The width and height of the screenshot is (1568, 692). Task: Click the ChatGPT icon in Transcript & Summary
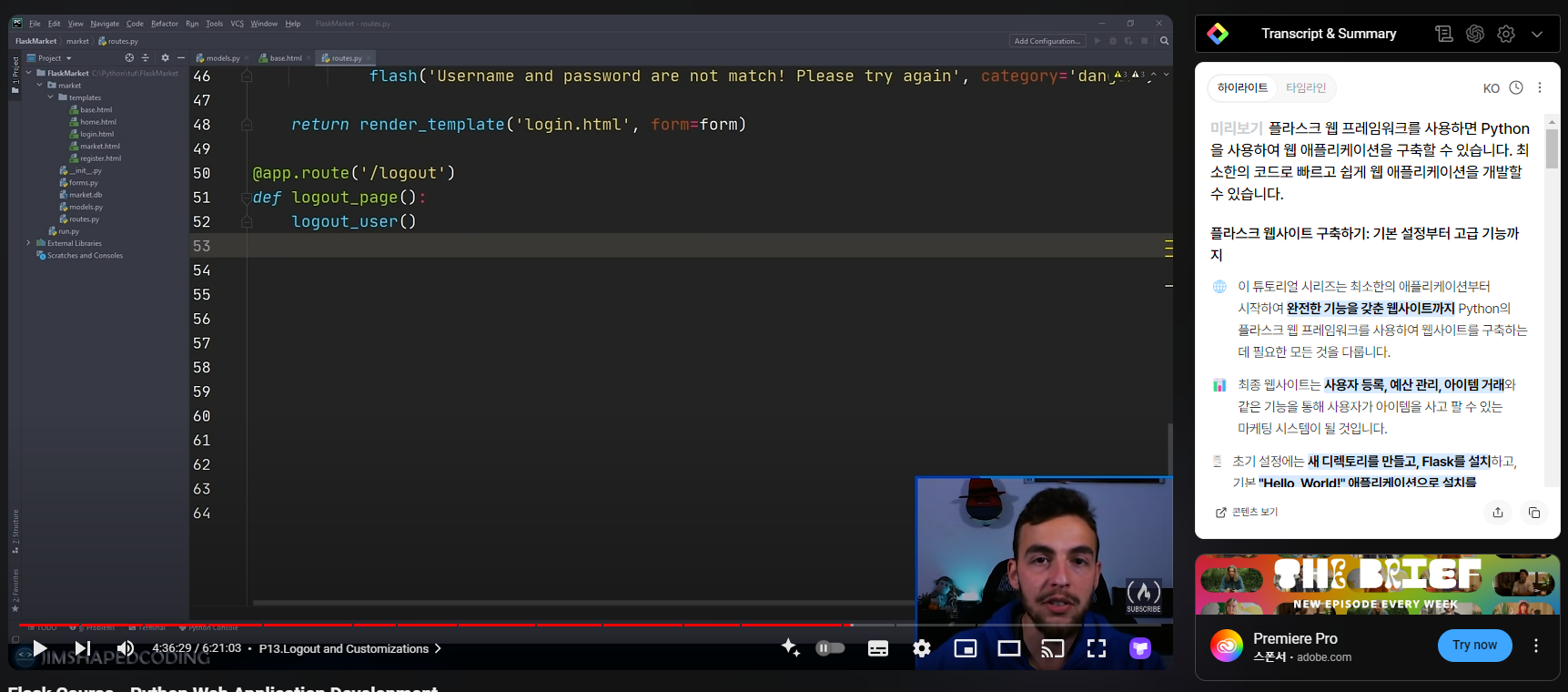(x=1475, y=34)
